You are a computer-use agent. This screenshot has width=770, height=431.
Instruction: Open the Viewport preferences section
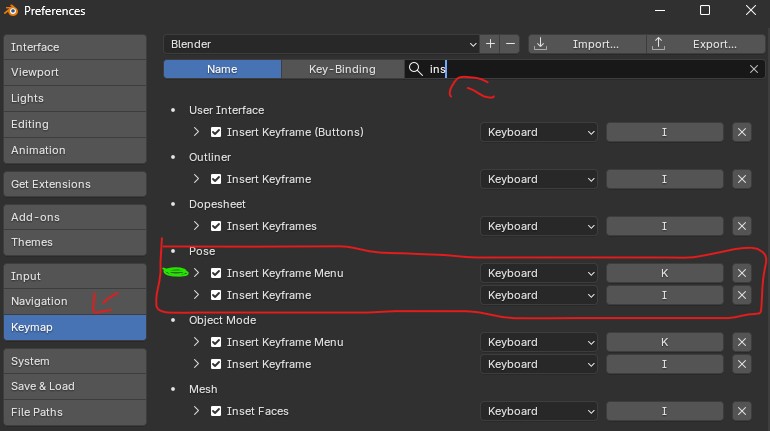[75, 72]
